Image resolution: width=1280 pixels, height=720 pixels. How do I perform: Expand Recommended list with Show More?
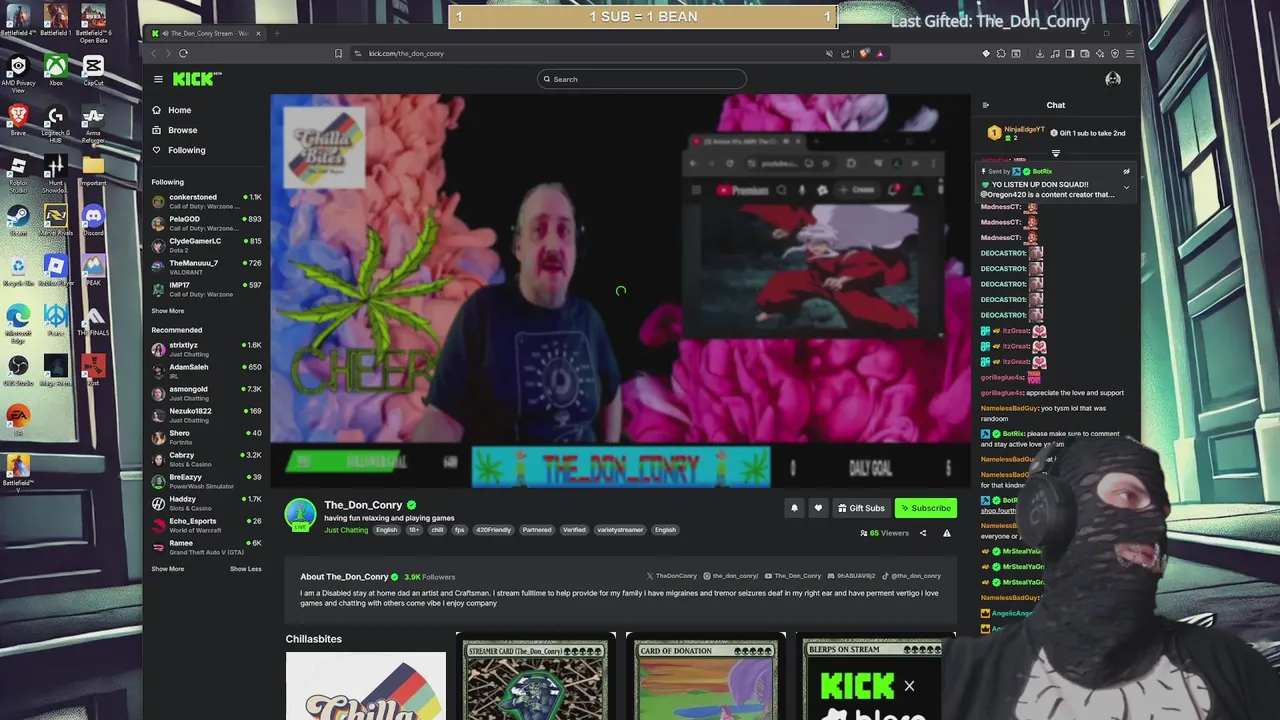point(168,569)
